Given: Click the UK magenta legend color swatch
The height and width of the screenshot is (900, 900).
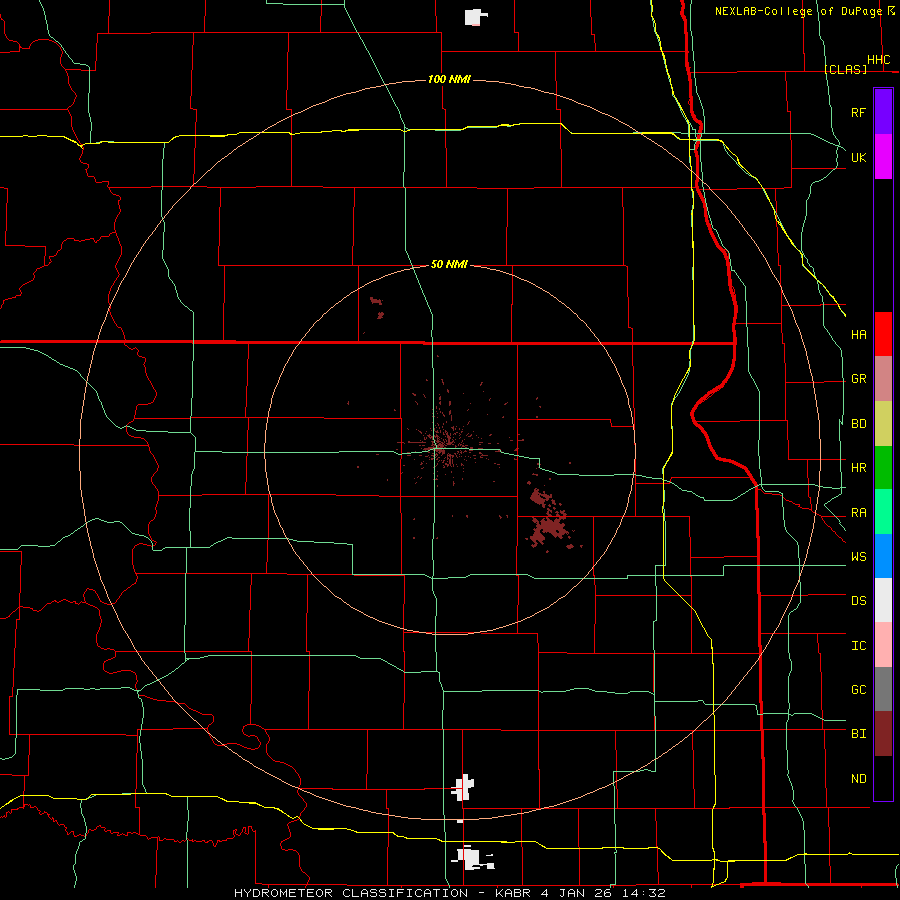Looking at the screenshot, I should point(883,157).
